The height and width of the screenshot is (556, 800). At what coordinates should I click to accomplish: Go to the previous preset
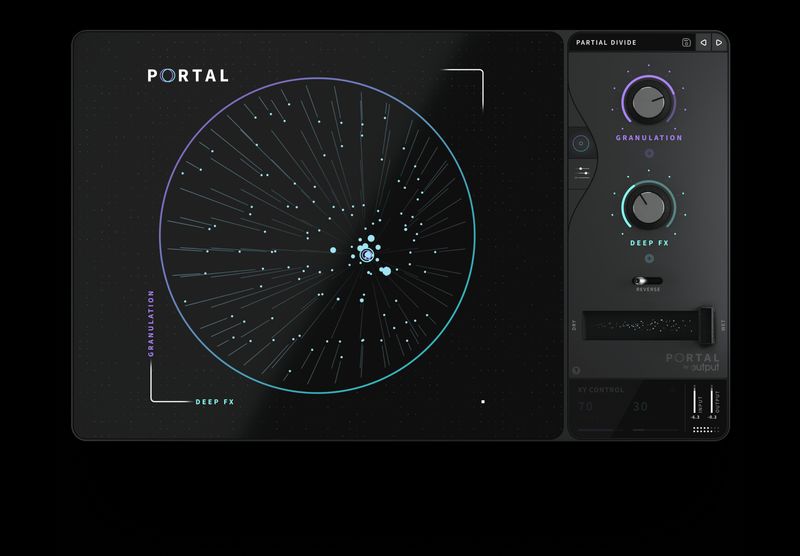[x=703, y=42]
